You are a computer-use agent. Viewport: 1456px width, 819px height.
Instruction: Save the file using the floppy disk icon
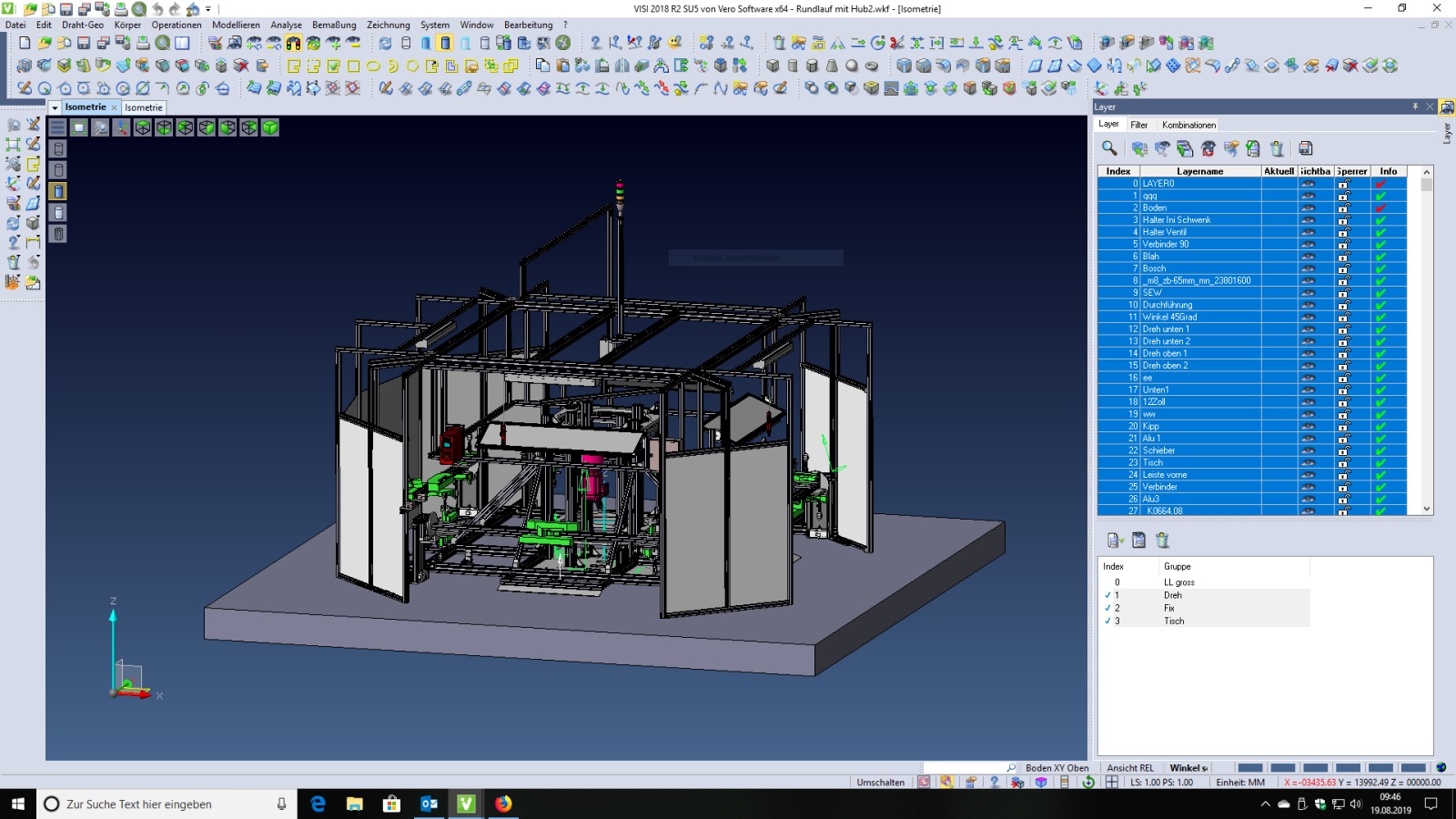coord(84,43)
